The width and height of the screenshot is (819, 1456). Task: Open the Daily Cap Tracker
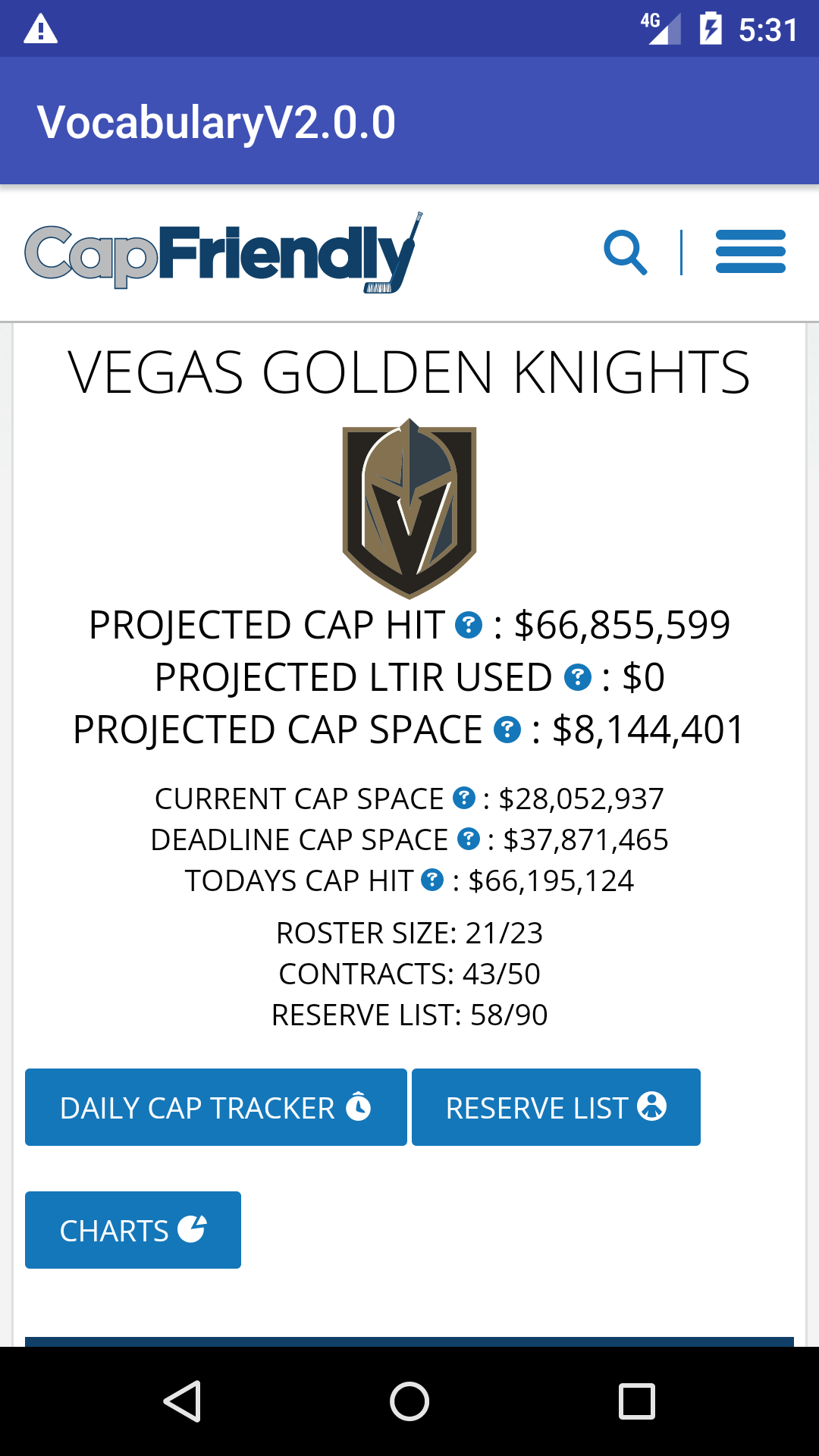click(216, 1107)
